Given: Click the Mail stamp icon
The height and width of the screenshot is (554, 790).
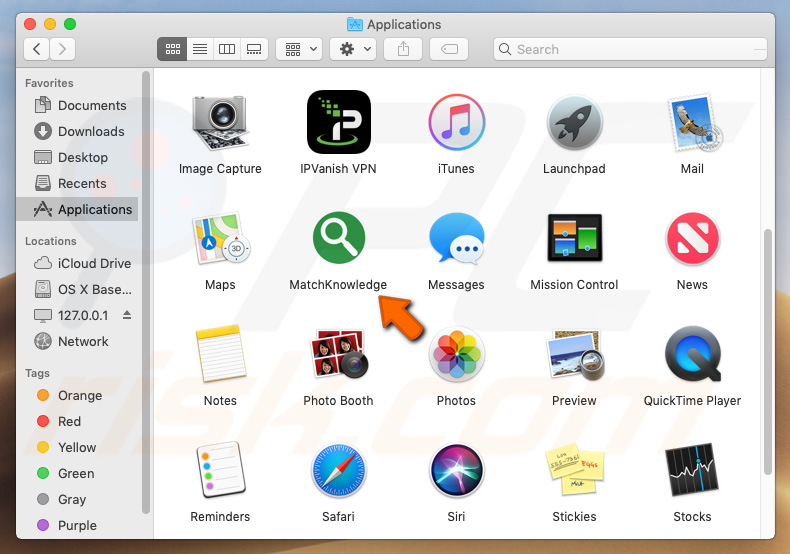Looking at the screenshot, I should [x=693, y=122].
